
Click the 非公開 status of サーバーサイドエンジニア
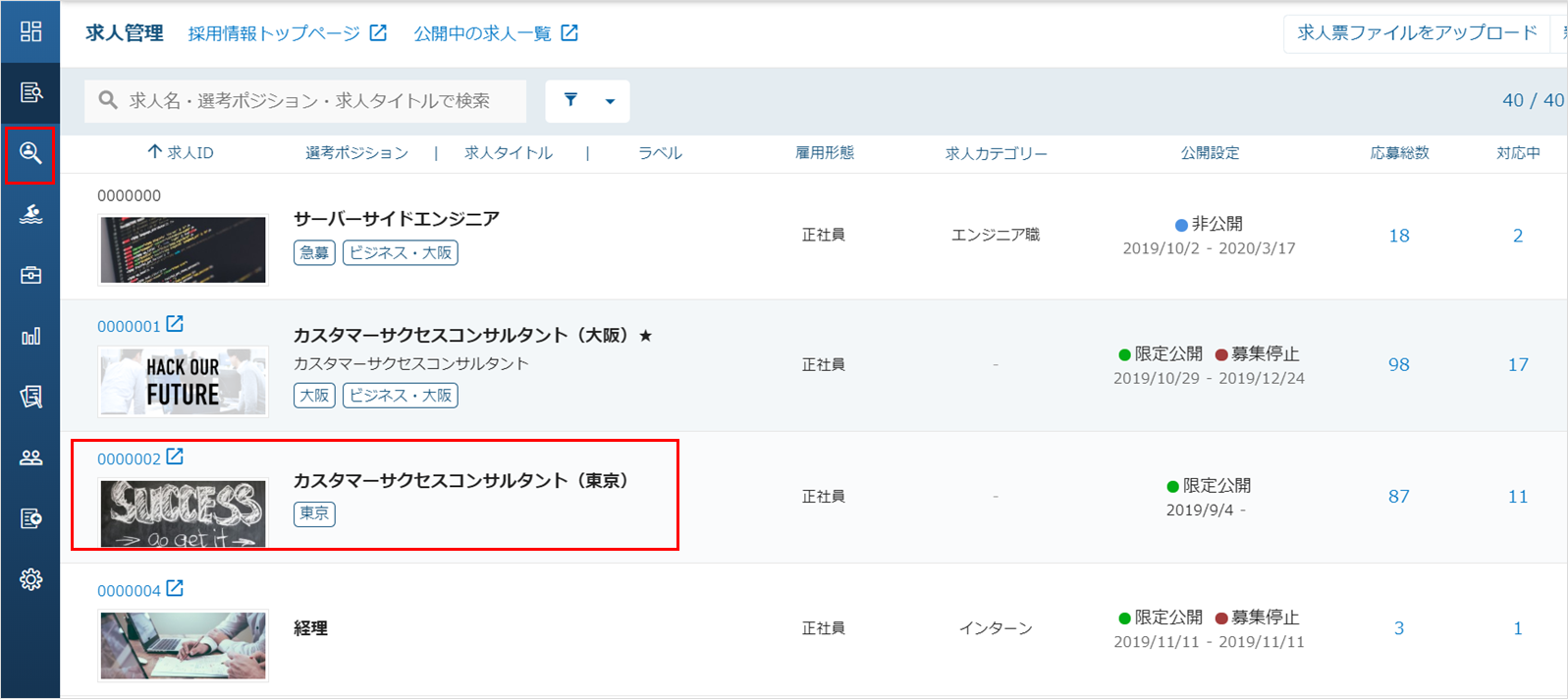pos(1209,224)
